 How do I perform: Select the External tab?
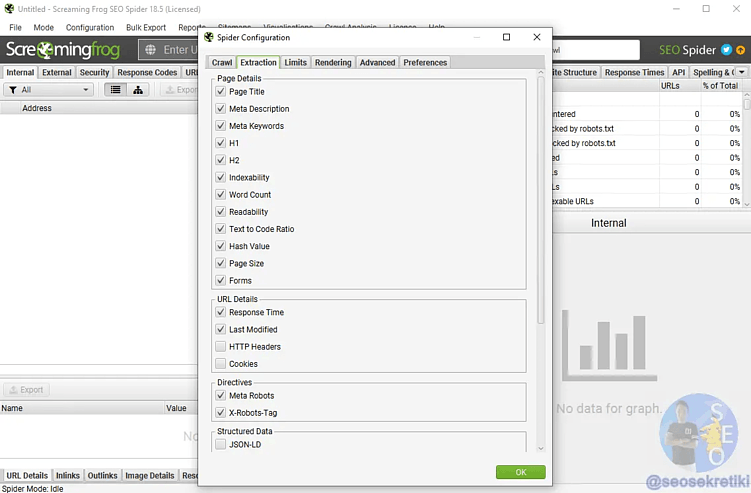(x=57, y=72)
